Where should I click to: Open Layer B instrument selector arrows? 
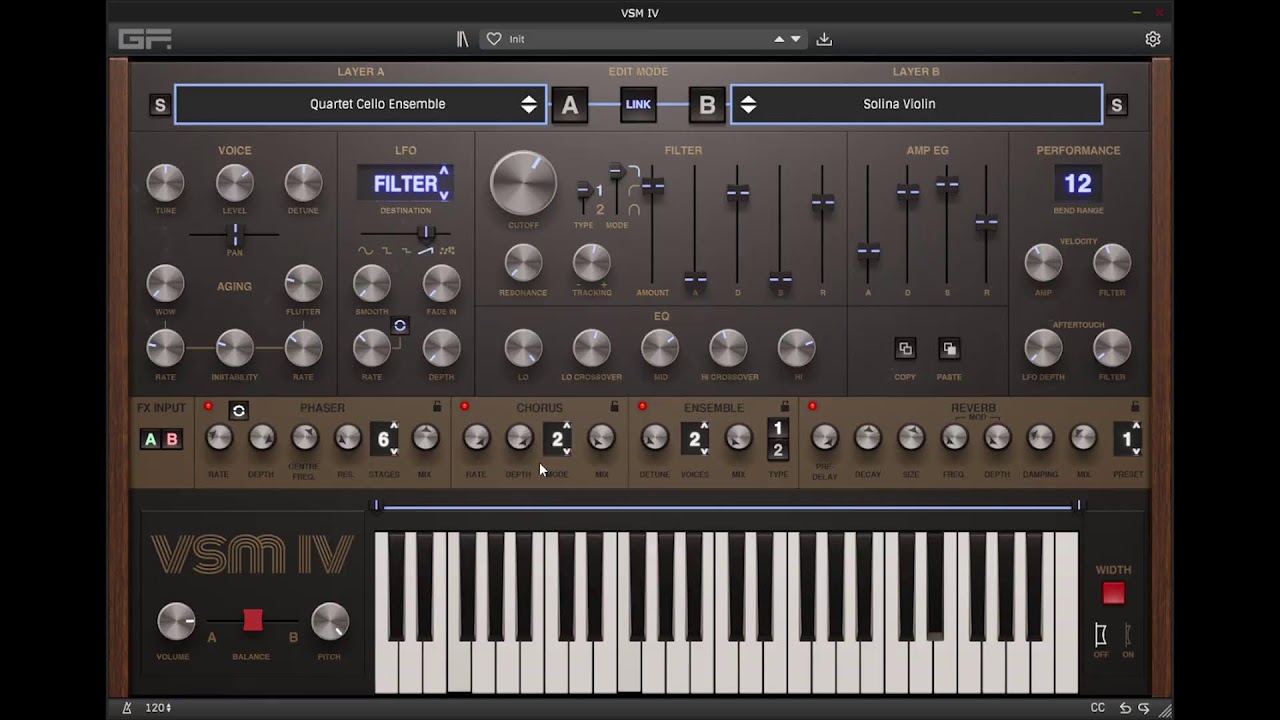pos(748,104)
